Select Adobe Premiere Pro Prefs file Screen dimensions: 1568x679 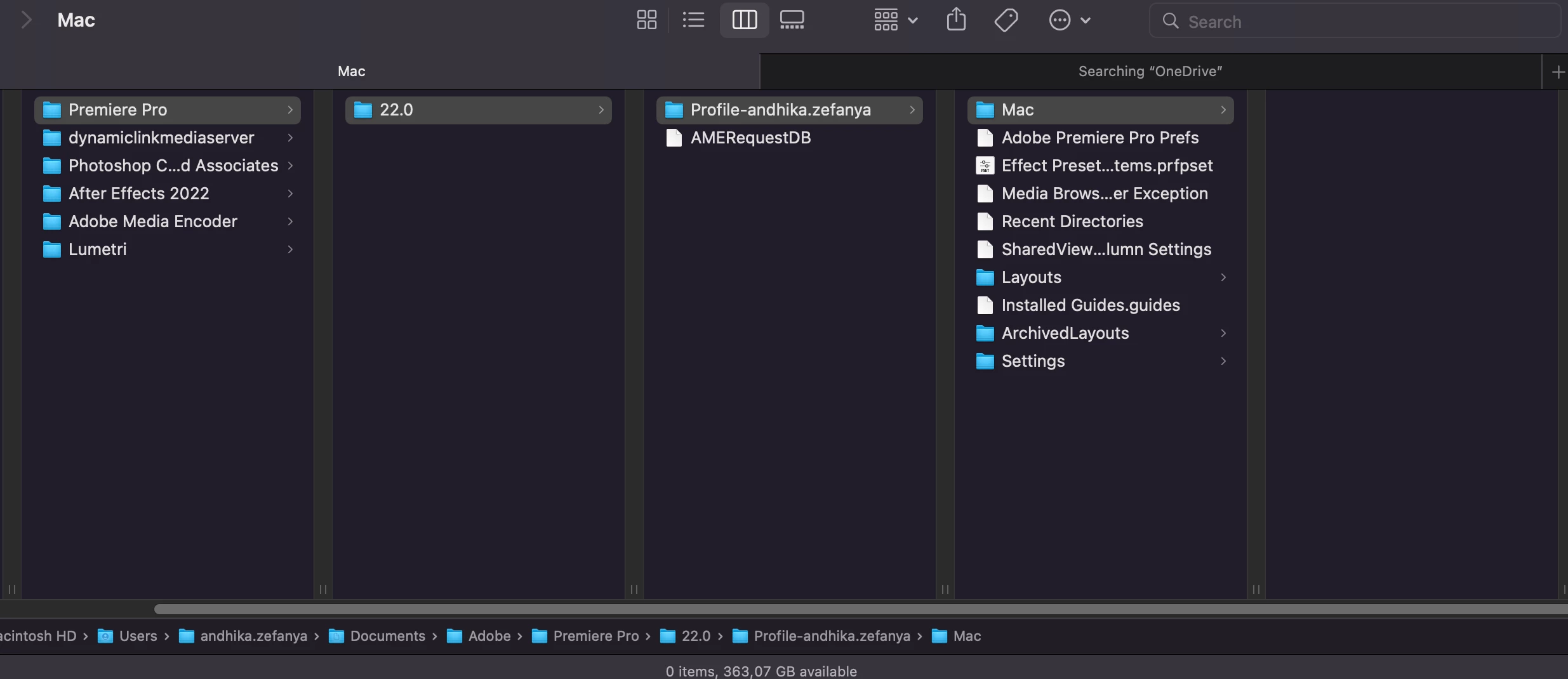[1101, 138]
